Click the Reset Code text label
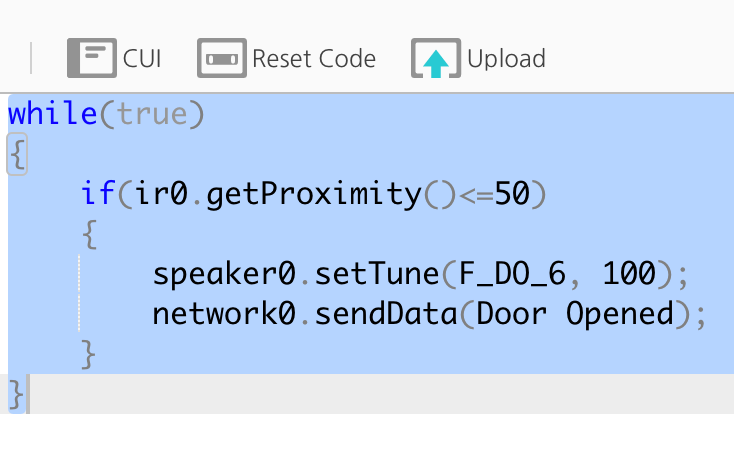This screenshot has width=734, height=450. coord(314,59)
